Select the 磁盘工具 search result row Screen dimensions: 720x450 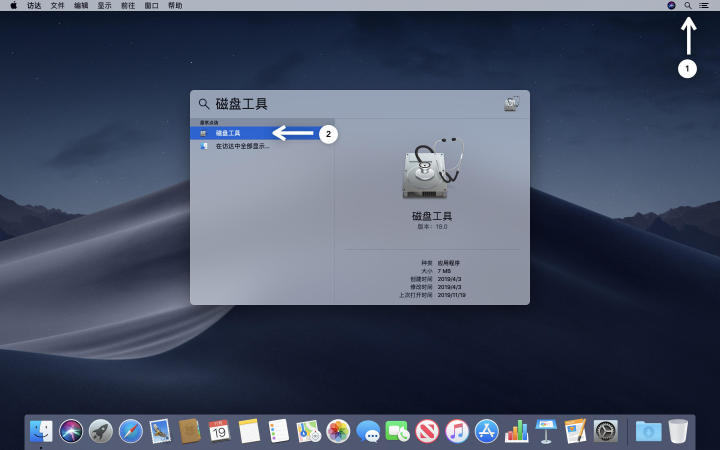point(262,133)
